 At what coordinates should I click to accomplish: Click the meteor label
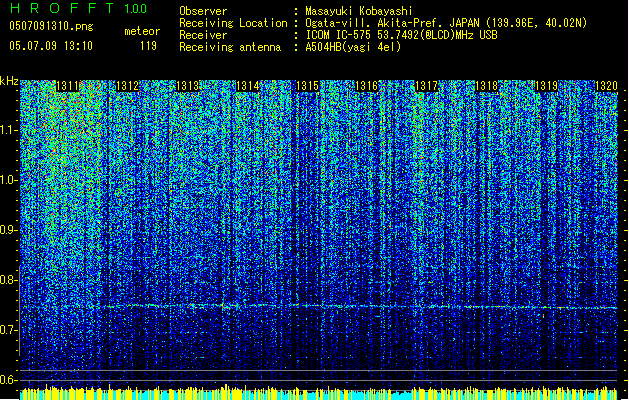(x=142, y=31)
